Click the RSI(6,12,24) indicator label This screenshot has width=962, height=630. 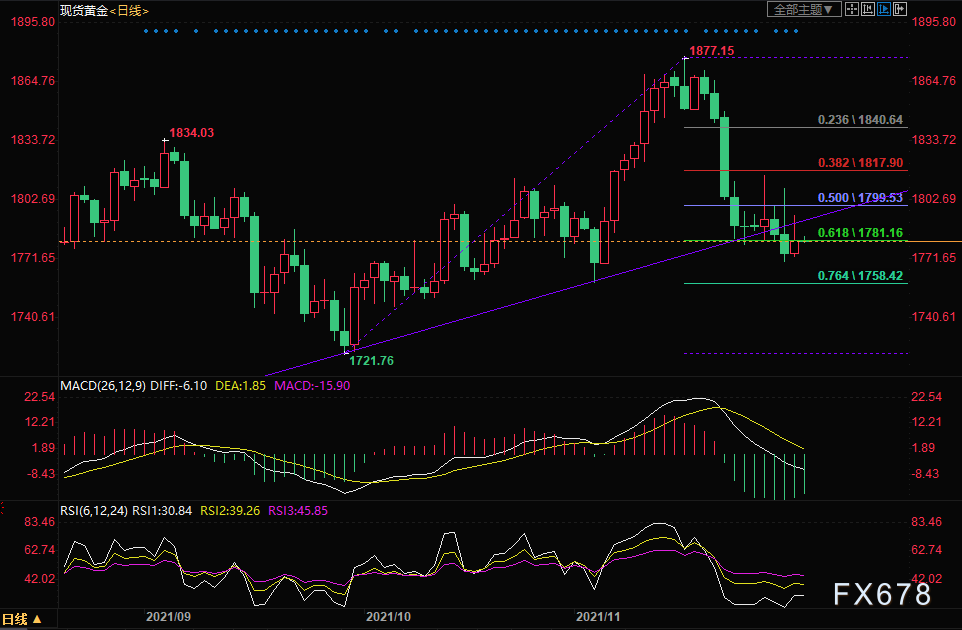pos(94,510)
